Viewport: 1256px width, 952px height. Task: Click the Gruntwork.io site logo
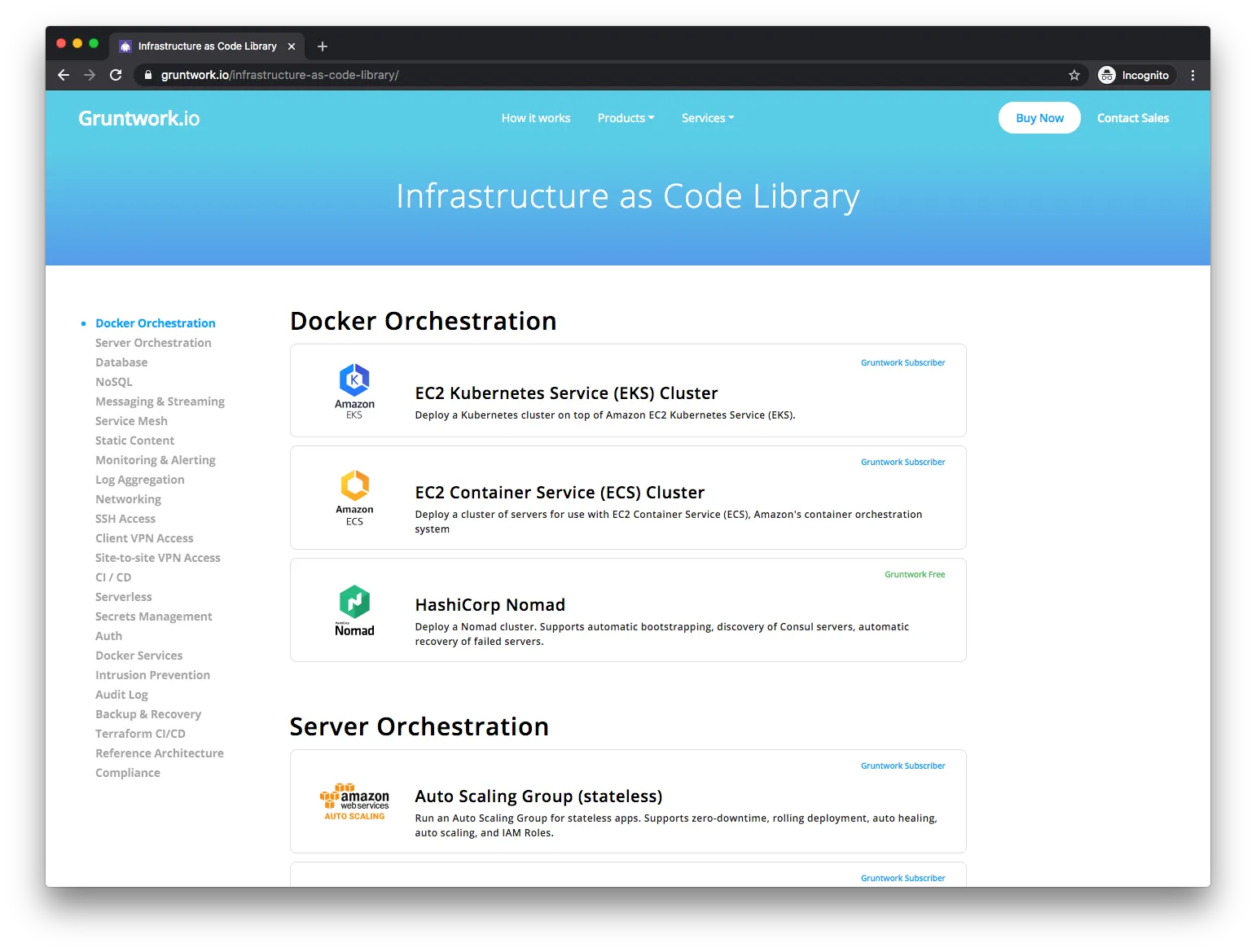point(139,118)
